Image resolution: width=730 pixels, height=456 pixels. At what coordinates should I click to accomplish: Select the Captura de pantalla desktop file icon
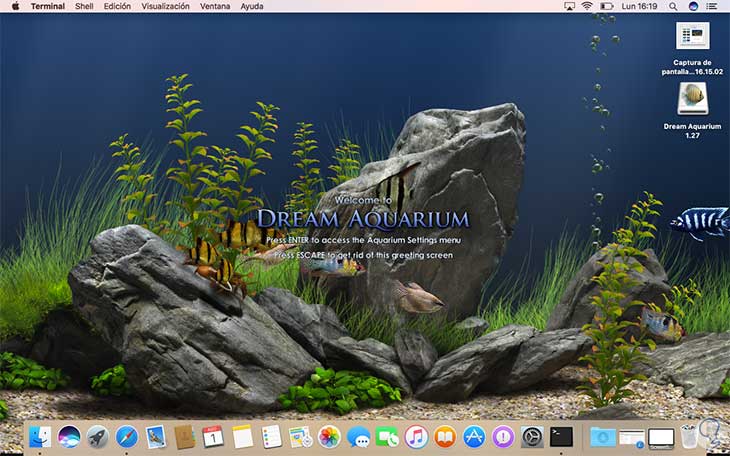(x=693, y=35)
